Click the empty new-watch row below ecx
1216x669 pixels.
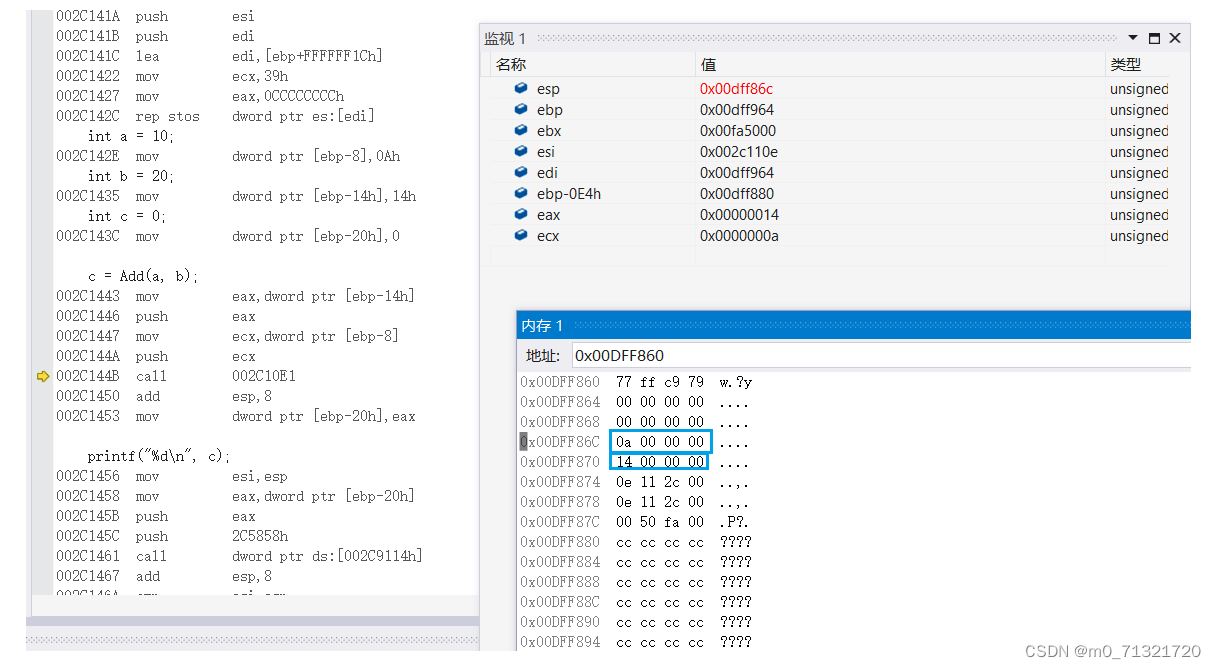[829, 257]
